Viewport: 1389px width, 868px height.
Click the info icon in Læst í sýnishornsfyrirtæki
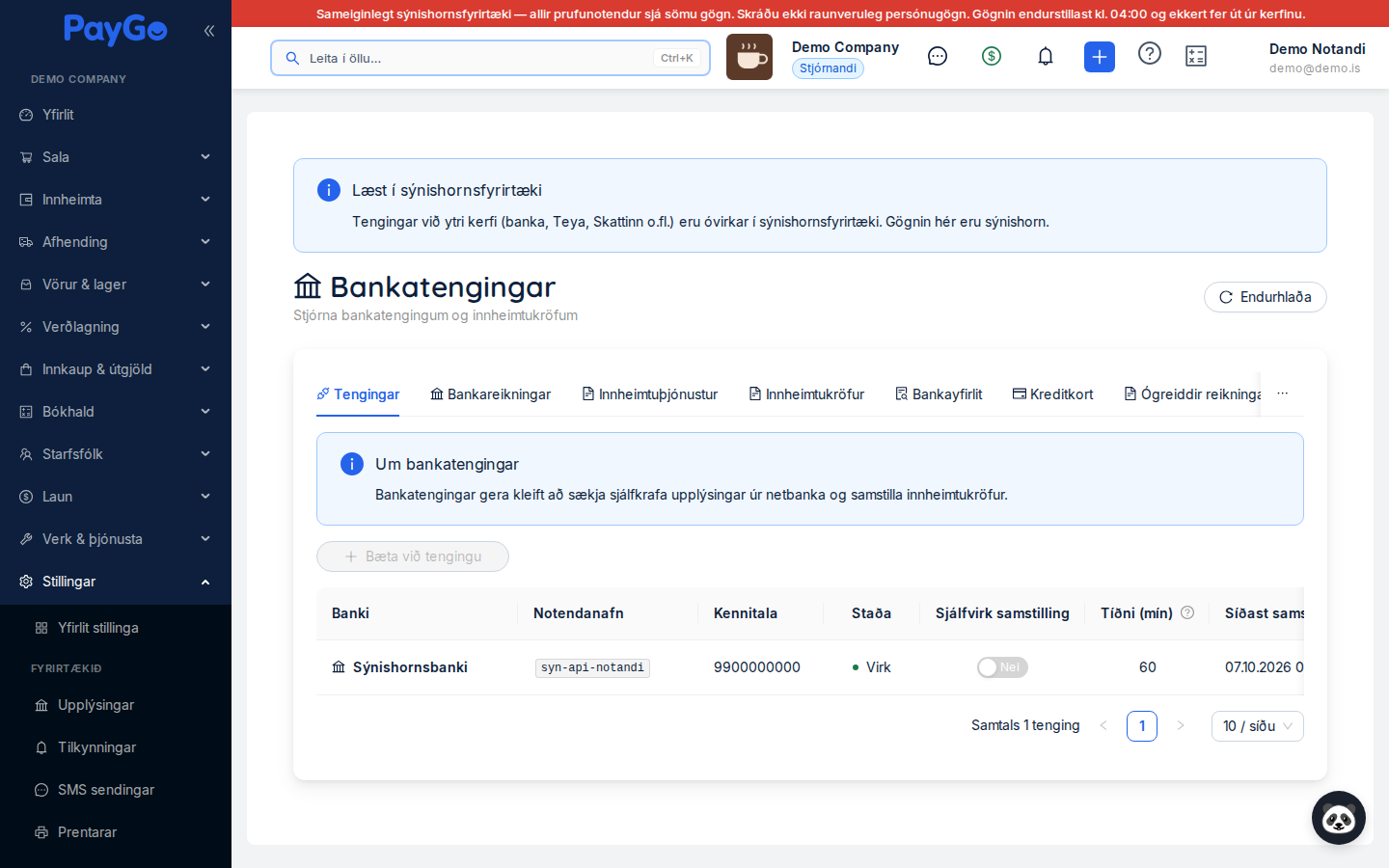(x=329, y=190)
